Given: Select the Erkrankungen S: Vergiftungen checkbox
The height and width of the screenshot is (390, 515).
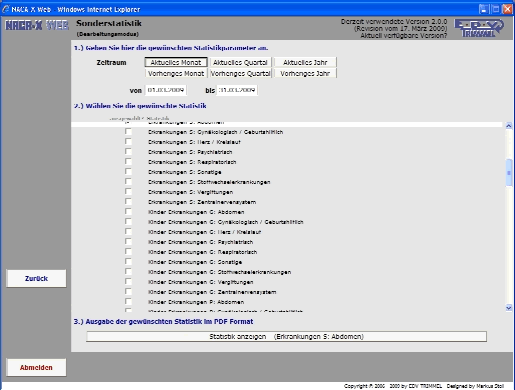Looking at the screenshot, I should [128, 192].
